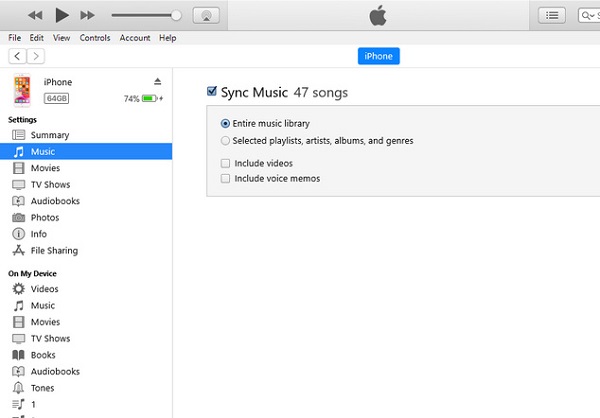
Task: Skip ahead with fast-forward button
Action: click(87, 15)
